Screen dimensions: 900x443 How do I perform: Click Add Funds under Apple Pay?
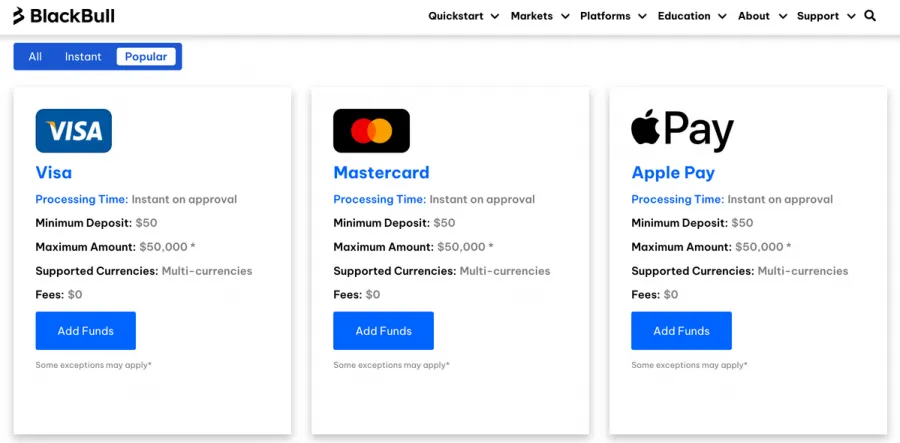(x=682, y=331)
